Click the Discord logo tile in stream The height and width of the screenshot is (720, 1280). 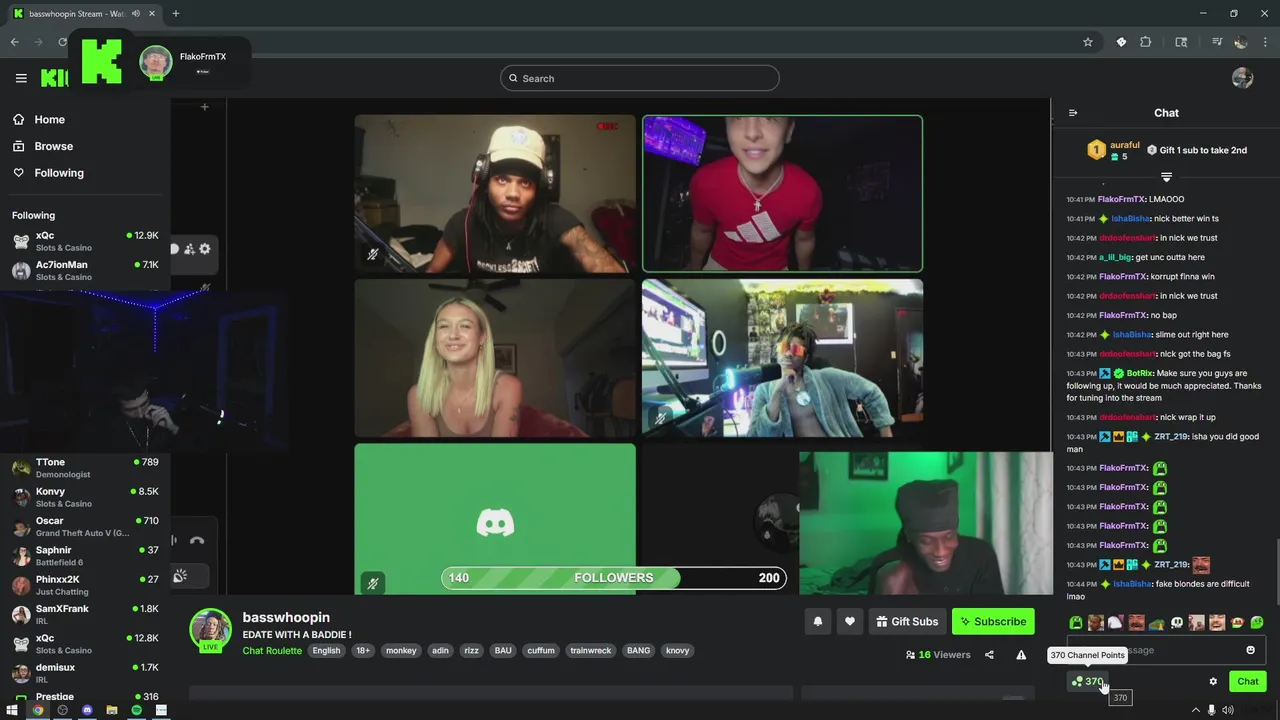495,519
